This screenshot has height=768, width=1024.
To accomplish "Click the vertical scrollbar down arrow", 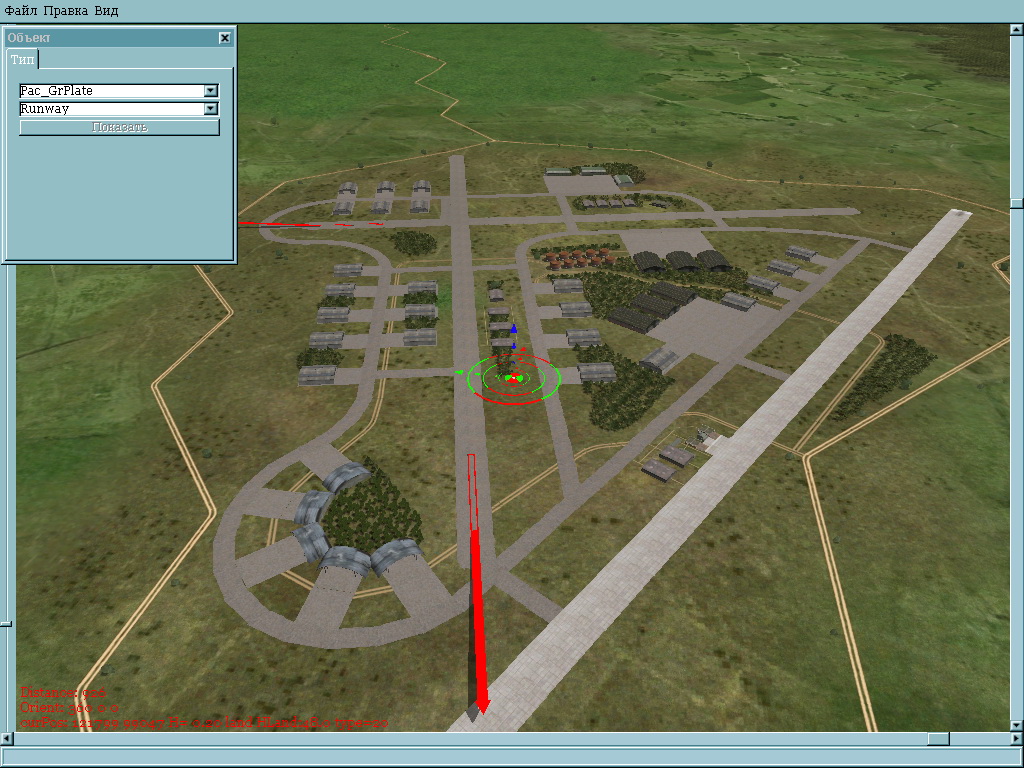I will 1017,725.
